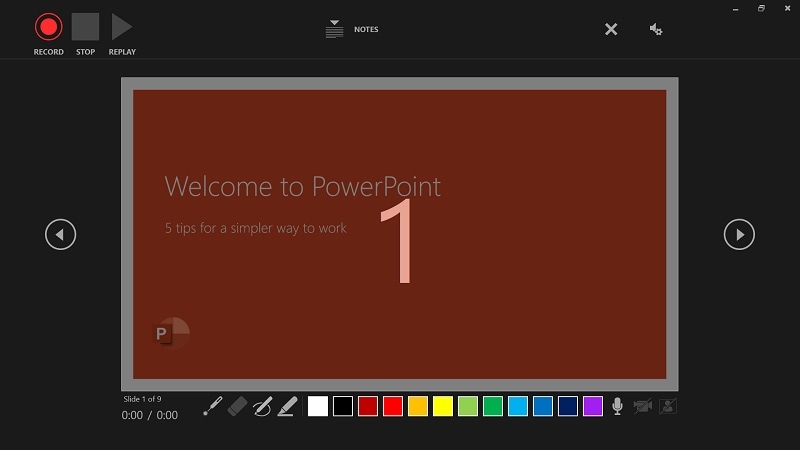800x450 pixels.
Task: Toggle the camera preview
Action: (667, 406)
